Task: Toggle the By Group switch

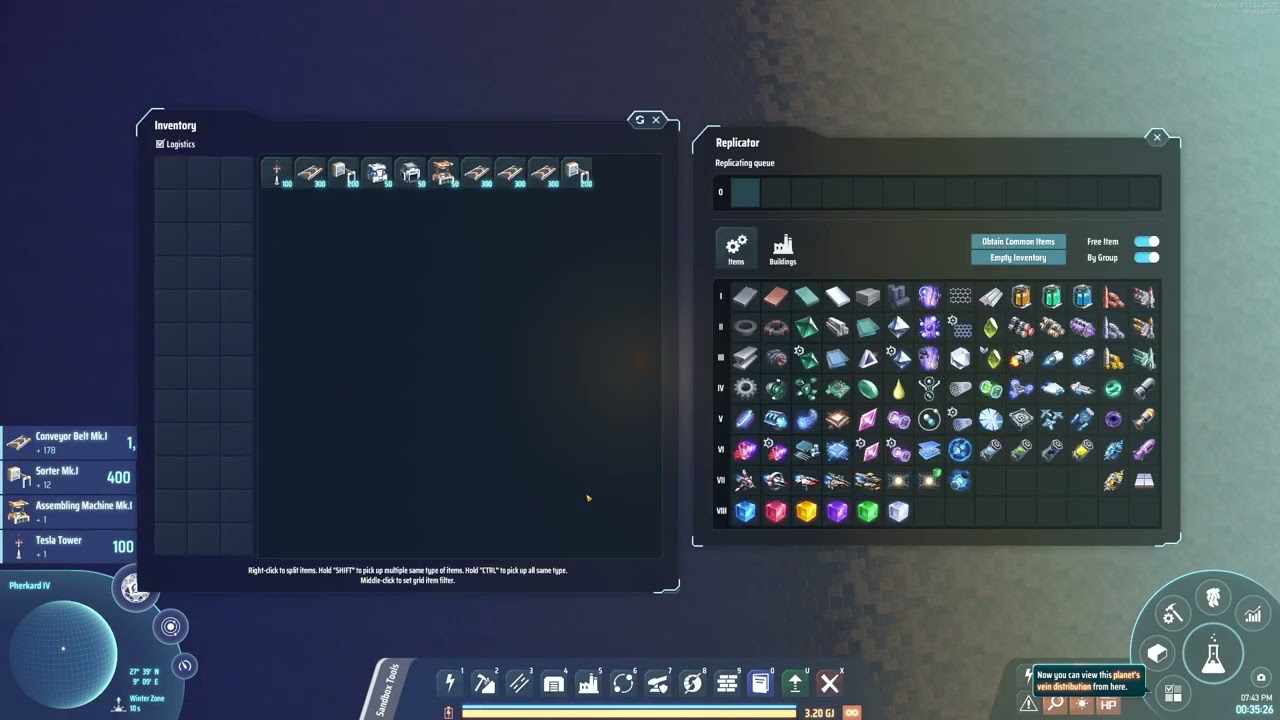Action: pos(1146,257)
